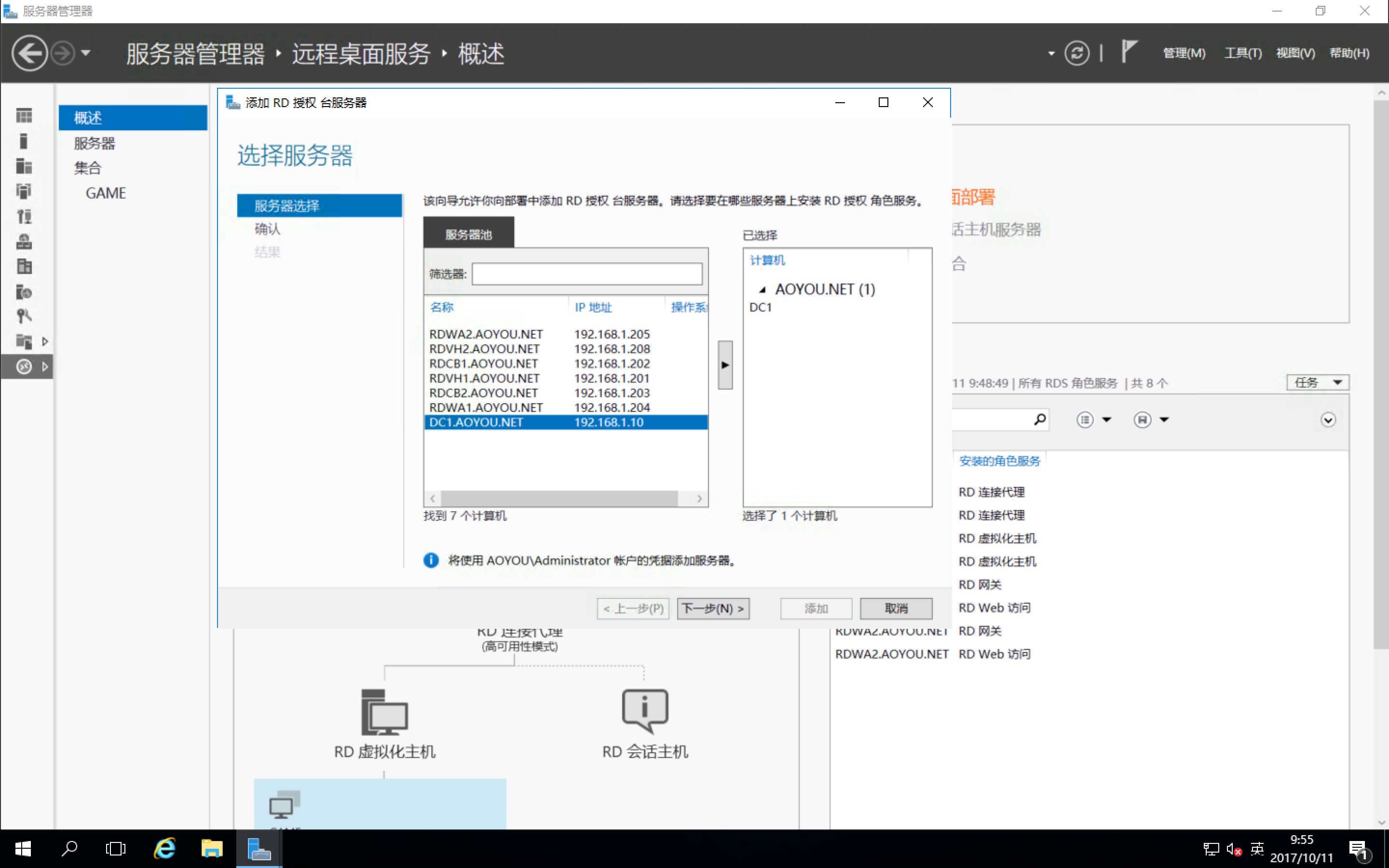Image resolution: width=1389 pixels, height=868 pixels.
Task: Select RDWA1.AOYOU.NET in server pool
Action: click(565, 407)
